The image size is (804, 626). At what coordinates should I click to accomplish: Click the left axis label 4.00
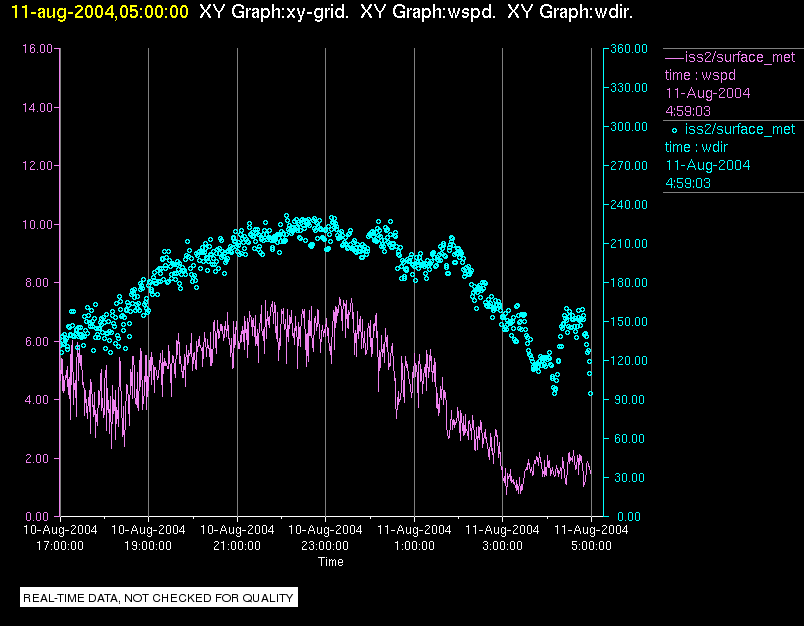39,399
